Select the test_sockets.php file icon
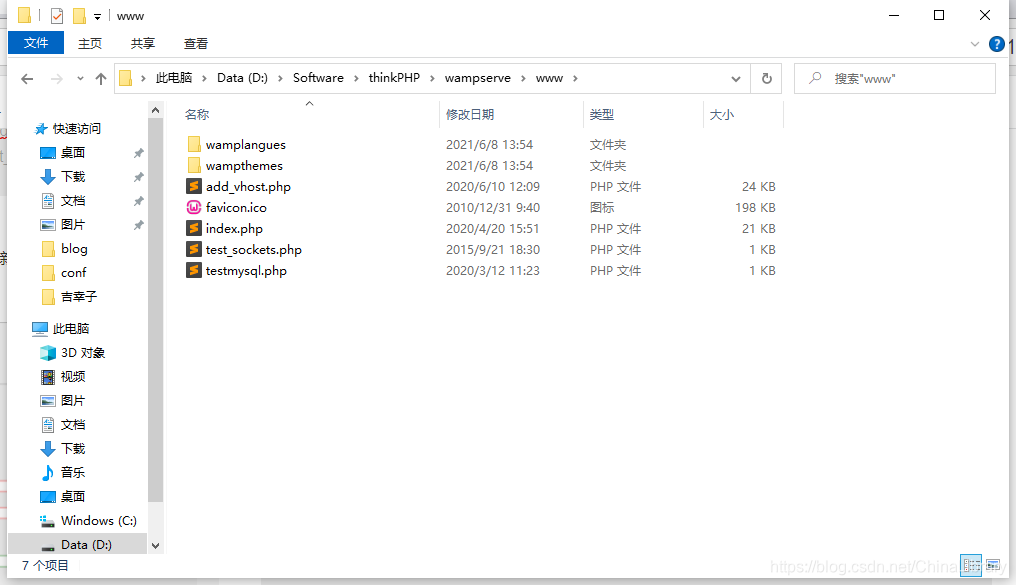Viewport: 1016px width, 585px height. tap(194, 249)
